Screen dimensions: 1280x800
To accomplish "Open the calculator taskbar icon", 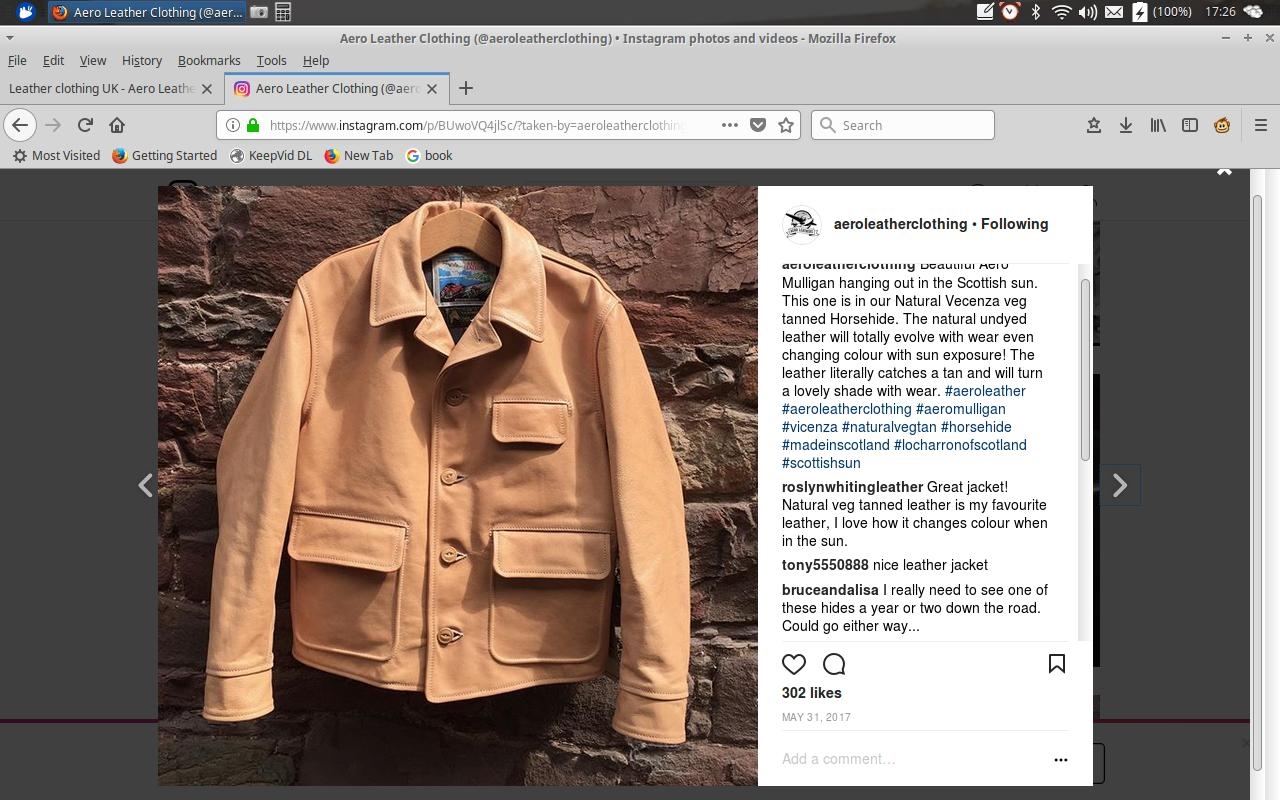I will pos(283,12).
